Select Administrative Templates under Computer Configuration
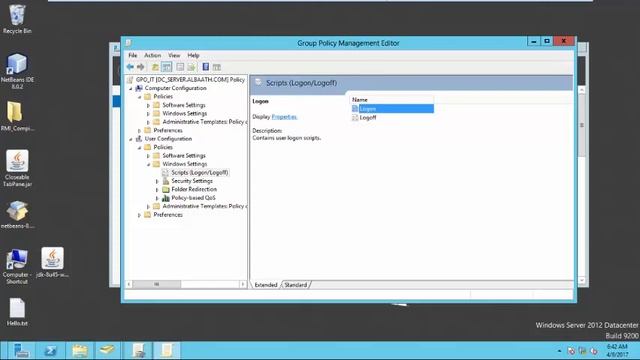 [204, 122]
